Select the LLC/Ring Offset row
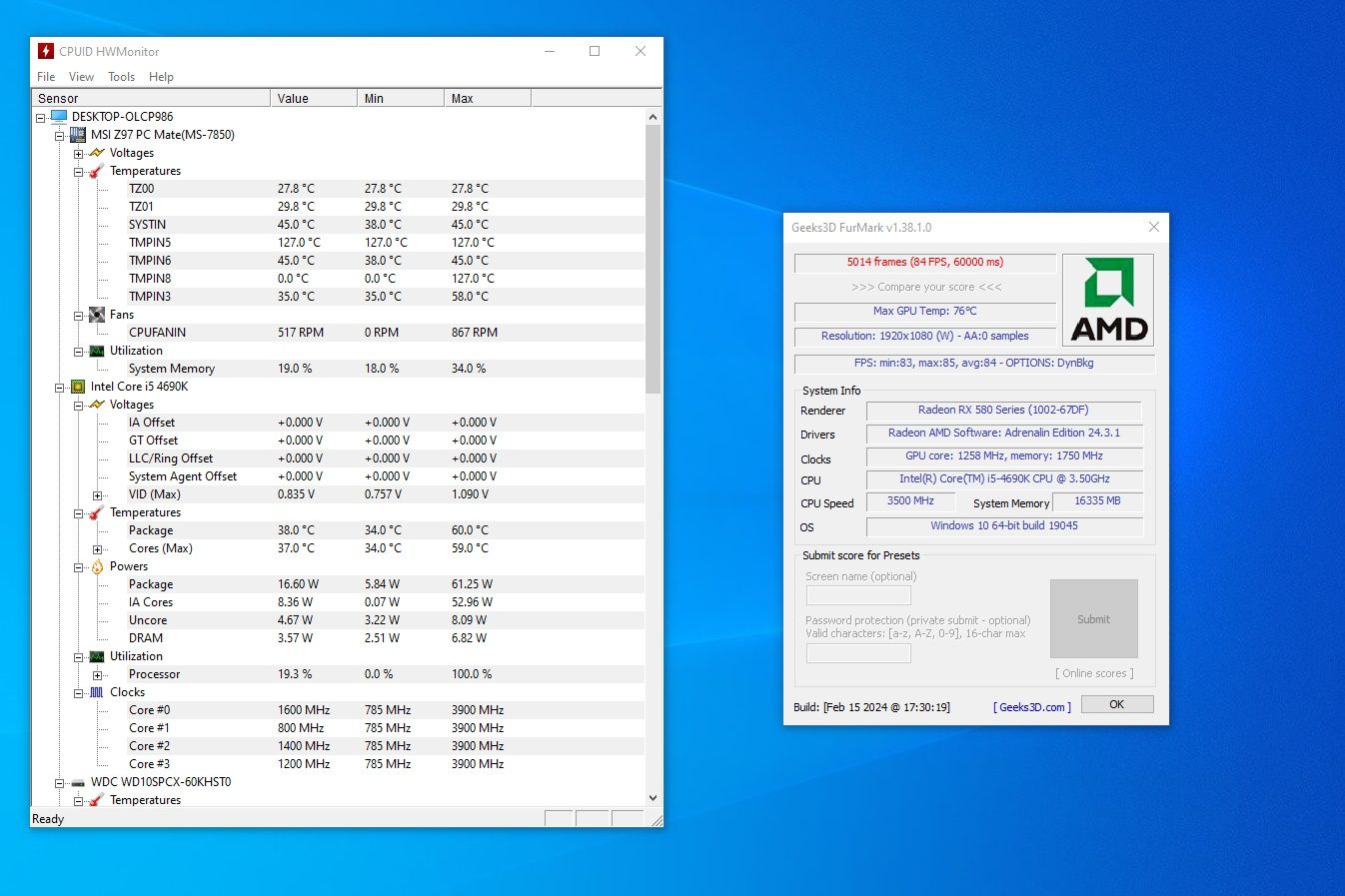 click(339, 458)
